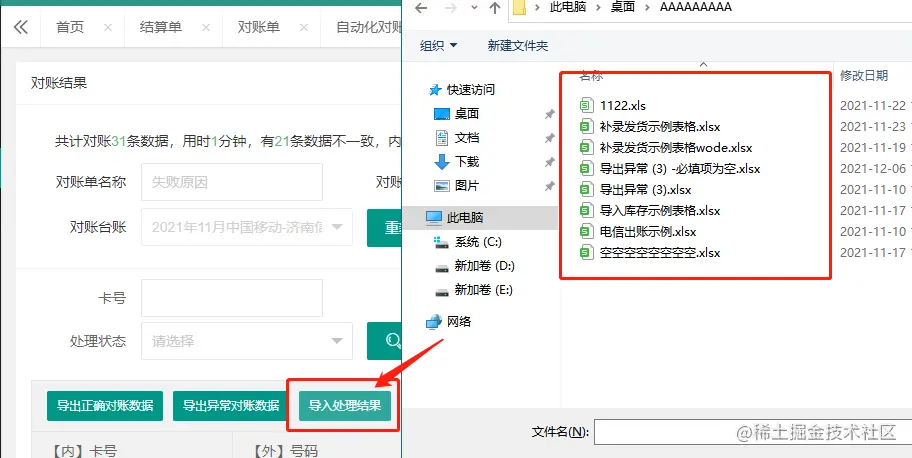Open the 处理状态 dropdown
This screenshot has height=458, width=912.
(x=247, y=341)
